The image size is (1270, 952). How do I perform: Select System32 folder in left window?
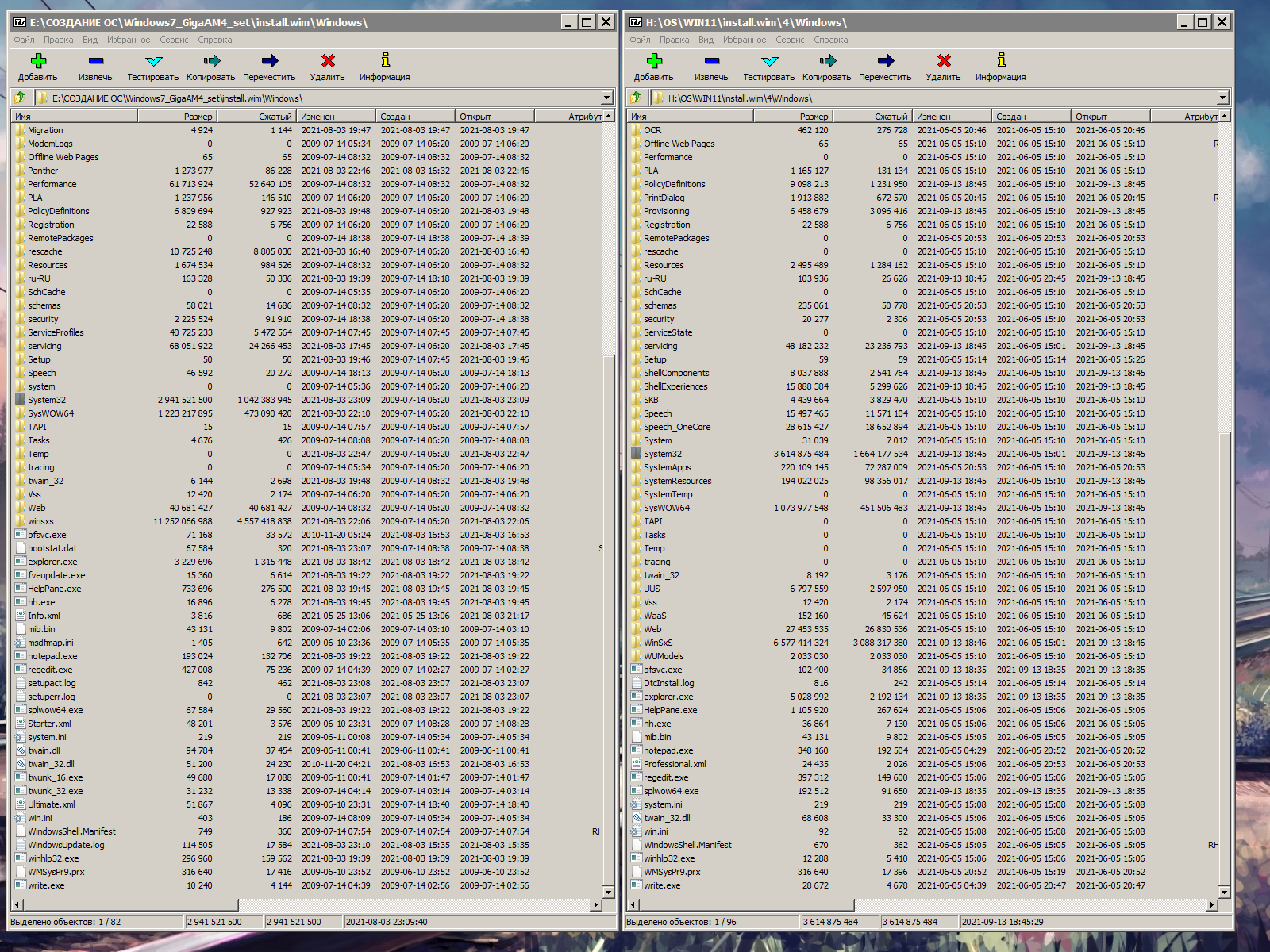(x=47, y=400)
